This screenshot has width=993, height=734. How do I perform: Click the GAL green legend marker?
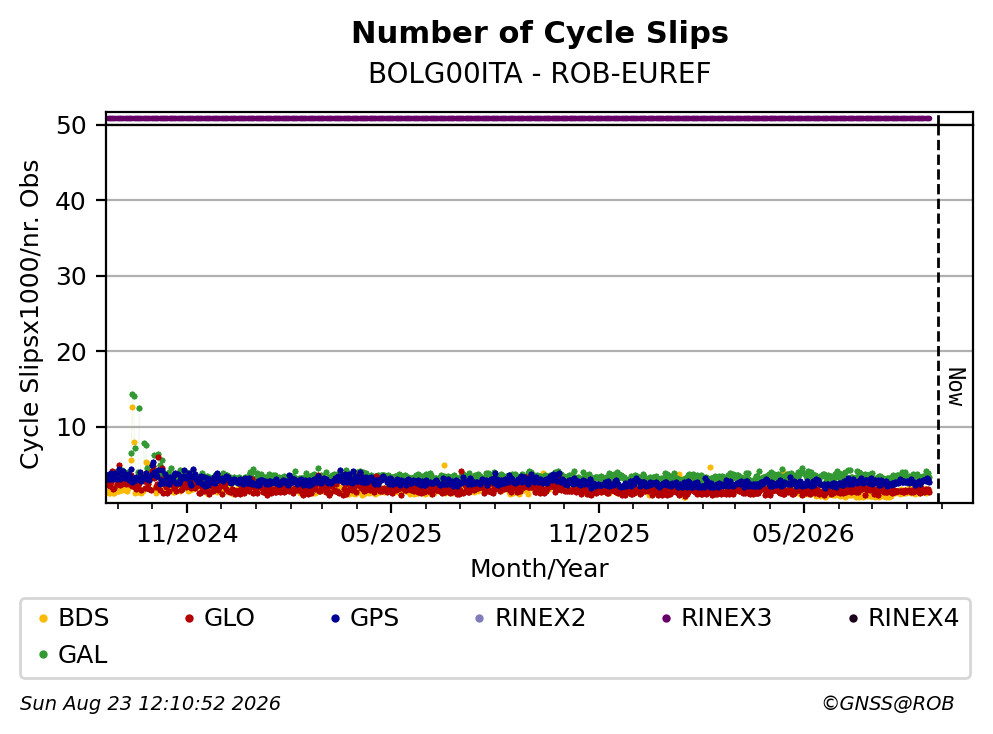[43, 655]
